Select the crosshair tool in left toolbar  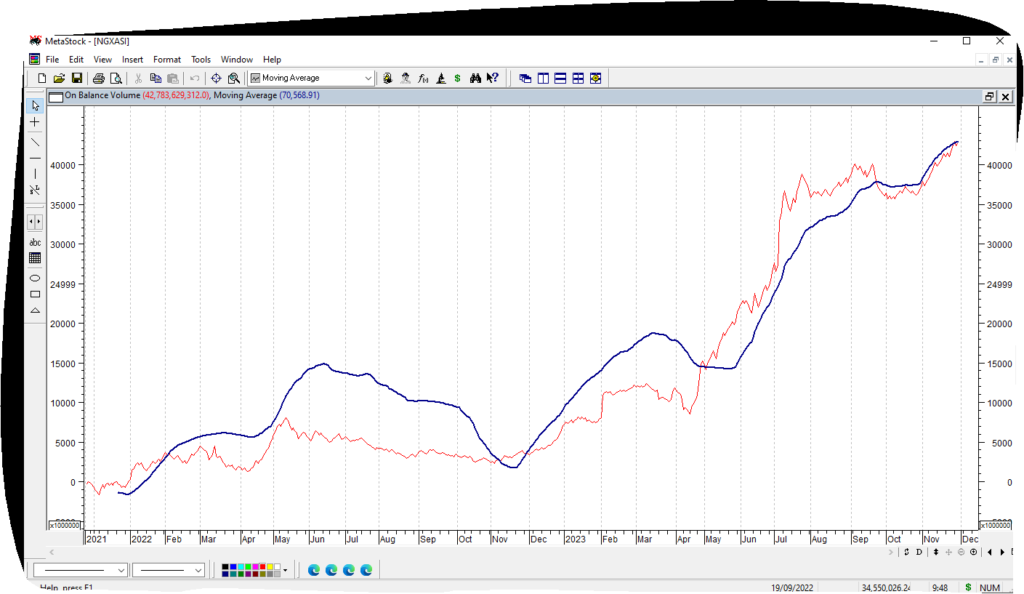click(x=35, y=122)
